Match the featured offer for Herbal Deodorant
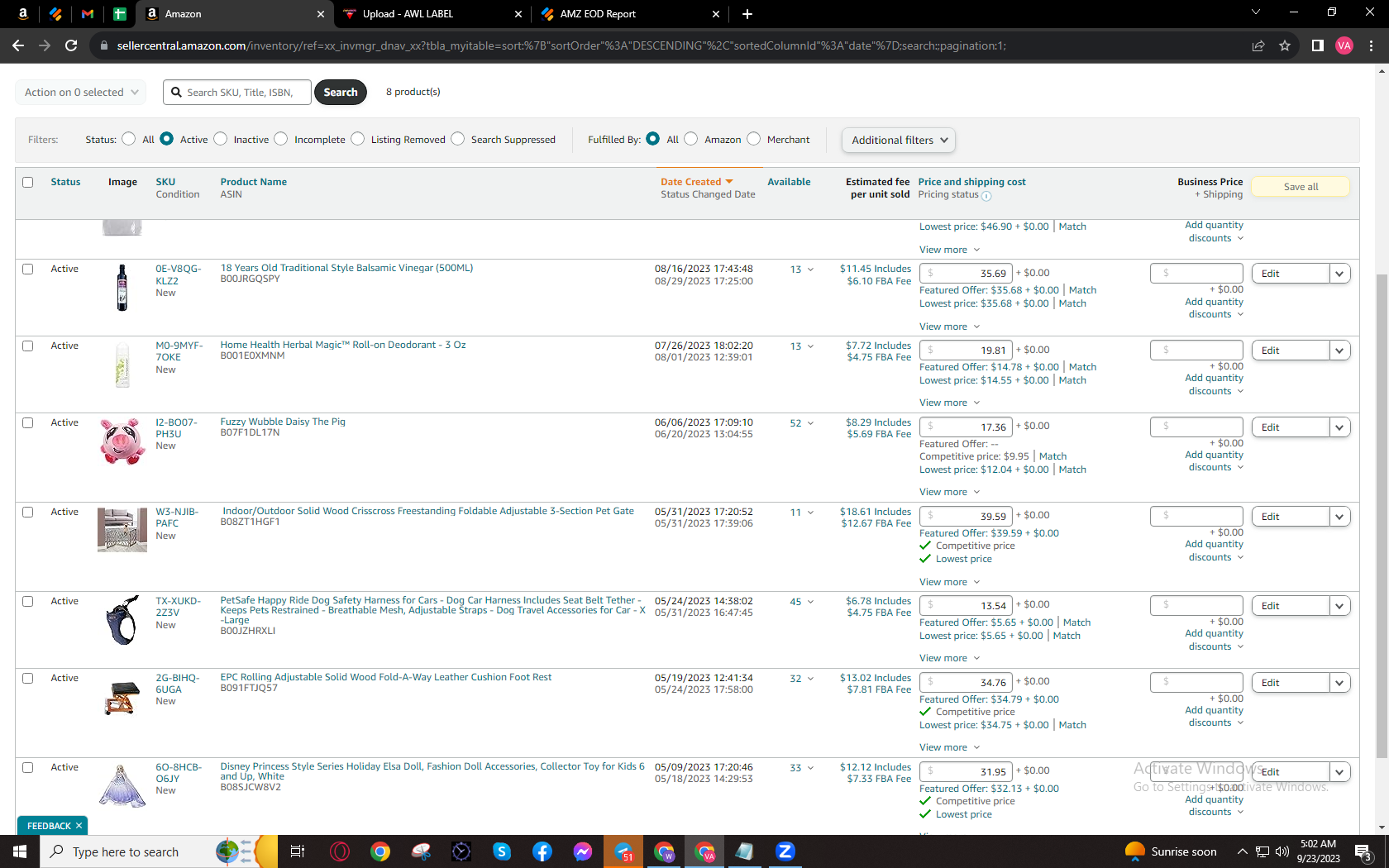The height and width of the screenshot is (868, 1389). tap(1082, 367)
